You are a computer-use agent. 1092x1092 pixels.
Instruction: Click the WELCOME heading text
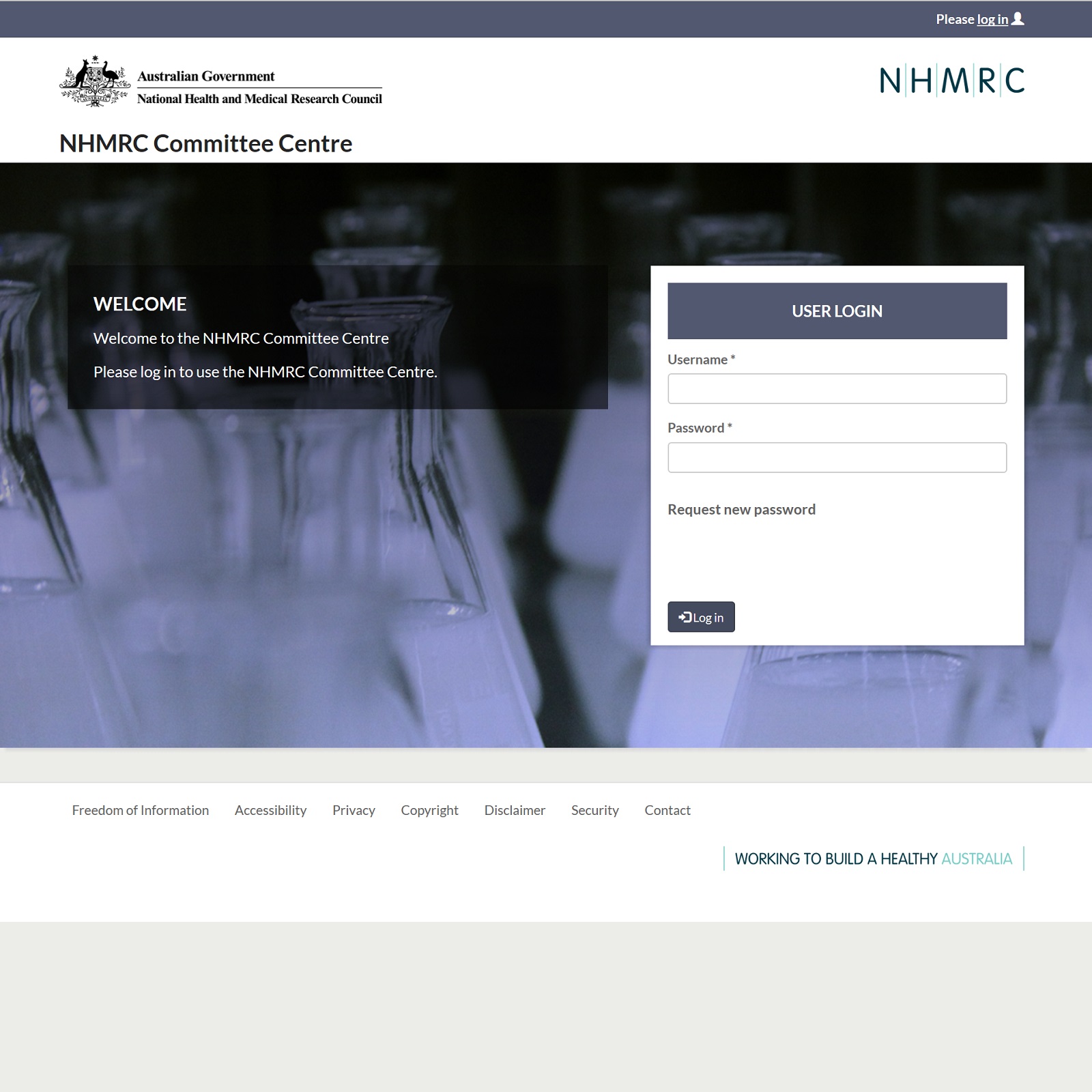point(140,304)
